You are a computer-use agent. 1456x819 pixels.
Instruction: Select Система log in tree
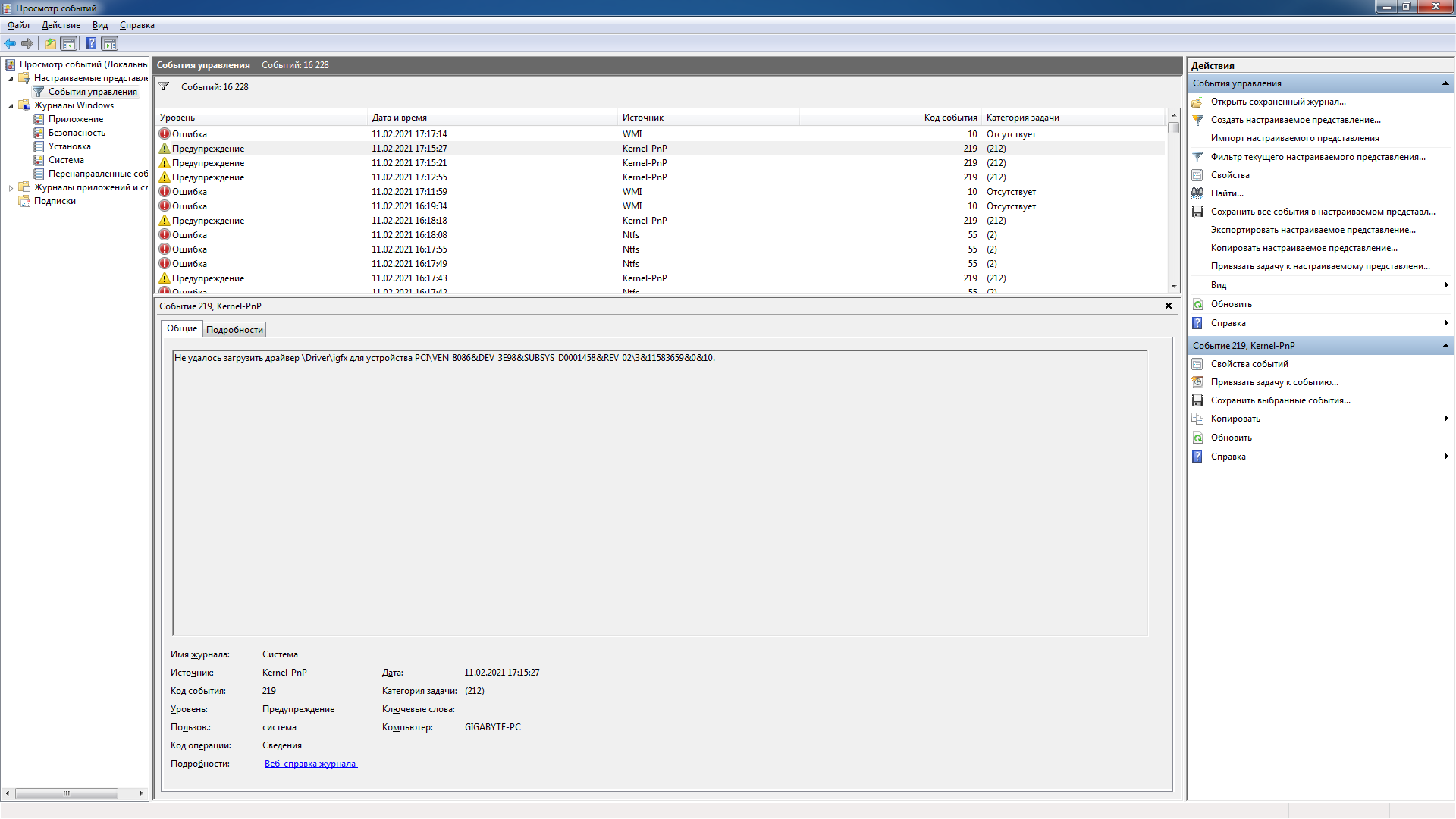66,160
